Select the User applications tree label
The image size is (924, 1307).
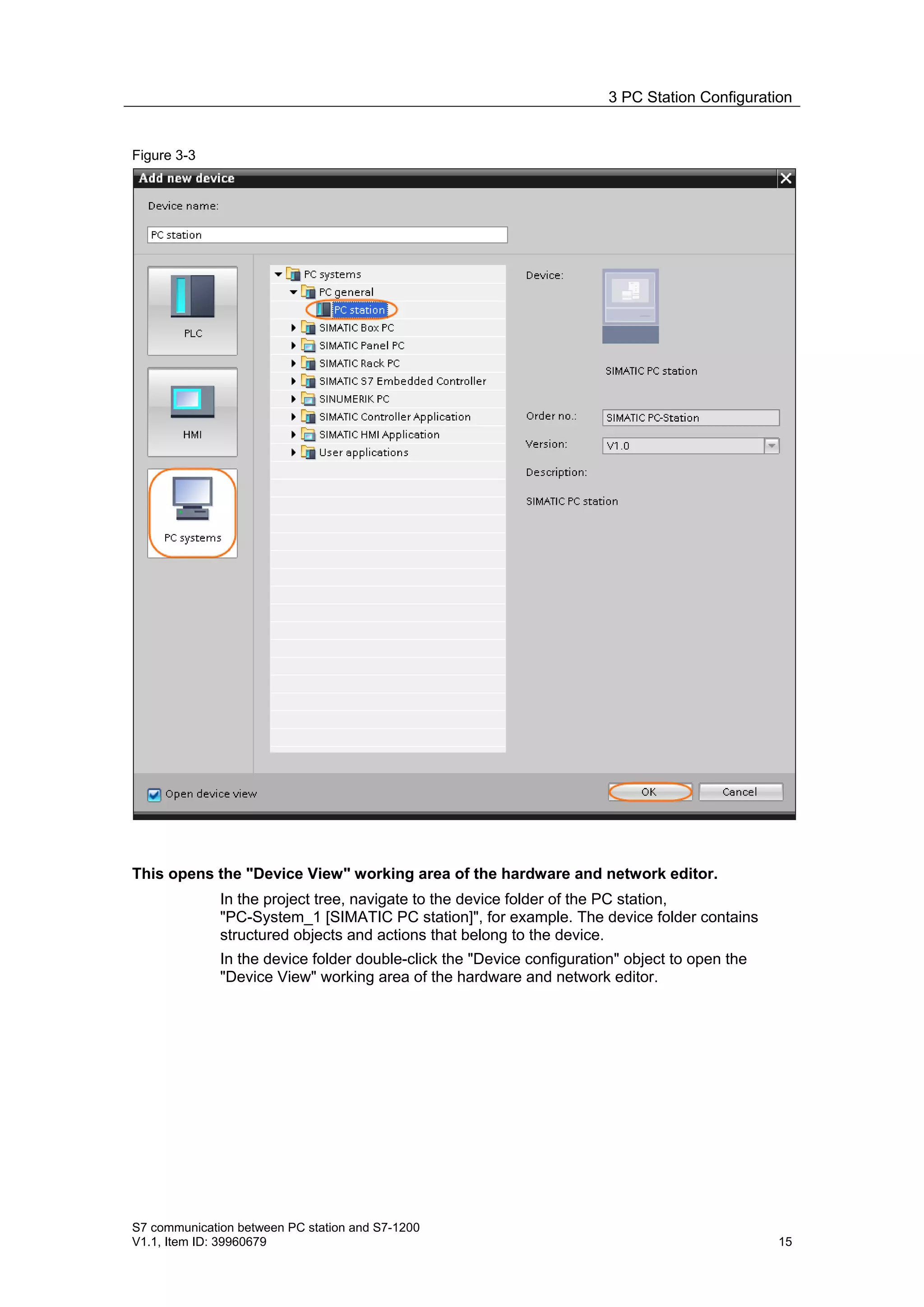(364, 453)
